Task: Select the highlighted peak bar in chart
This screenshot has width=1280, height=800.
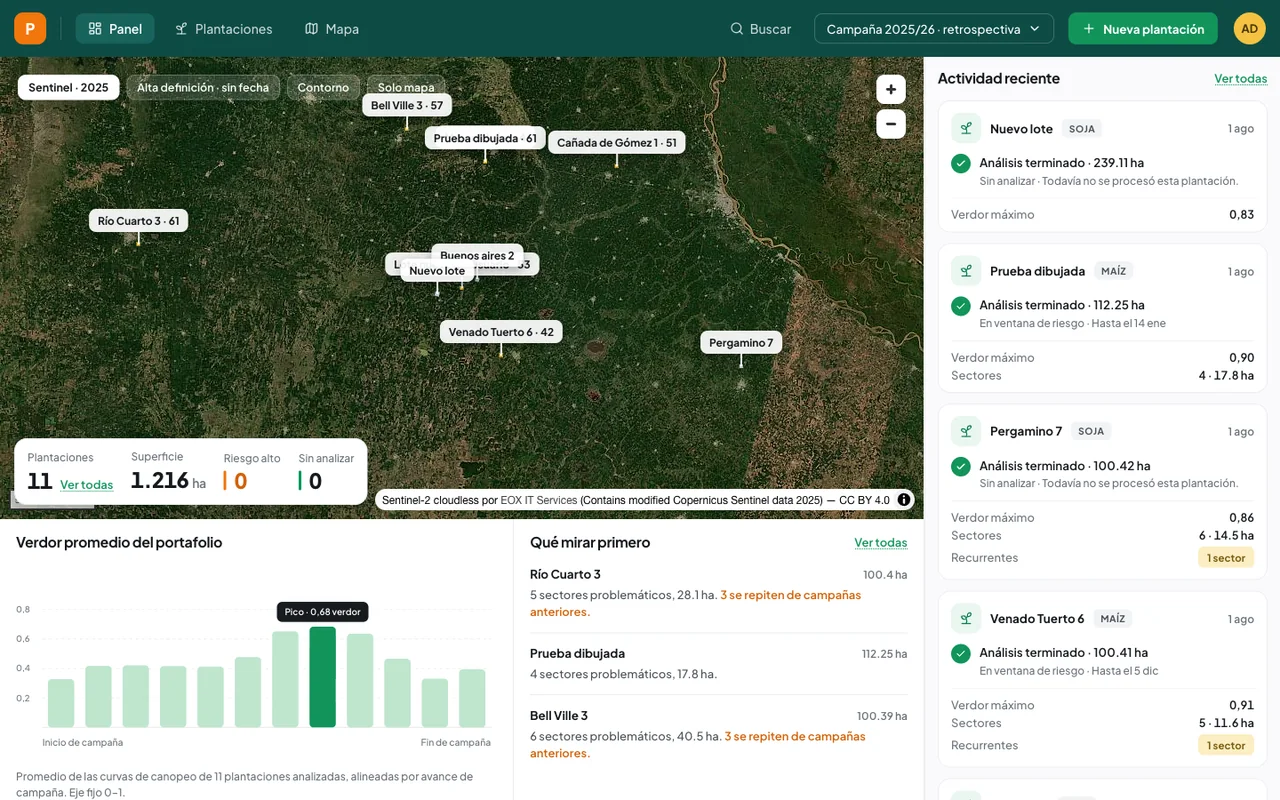Action: tap(323, 677)
